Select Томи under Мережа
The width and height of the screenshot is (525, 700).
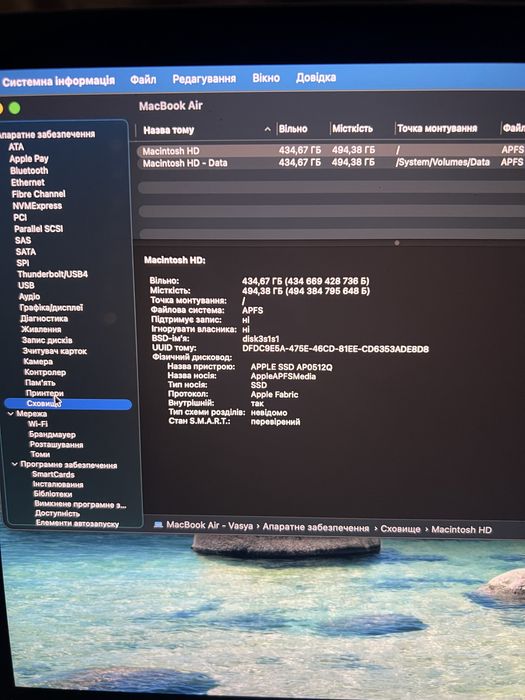coord(40,454)
